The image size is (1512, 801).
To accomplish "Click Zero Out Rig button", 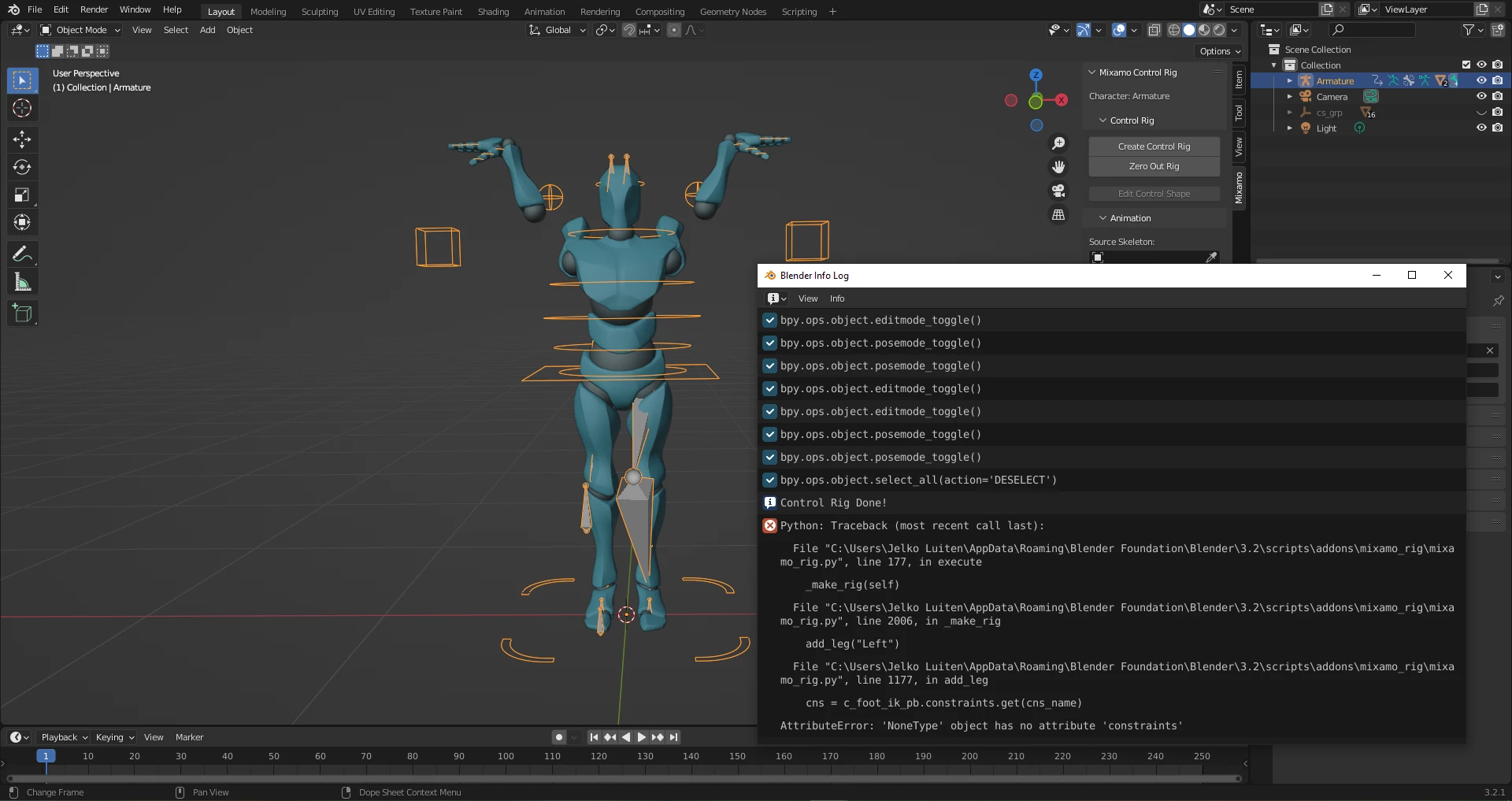I will click(1154, 166).
